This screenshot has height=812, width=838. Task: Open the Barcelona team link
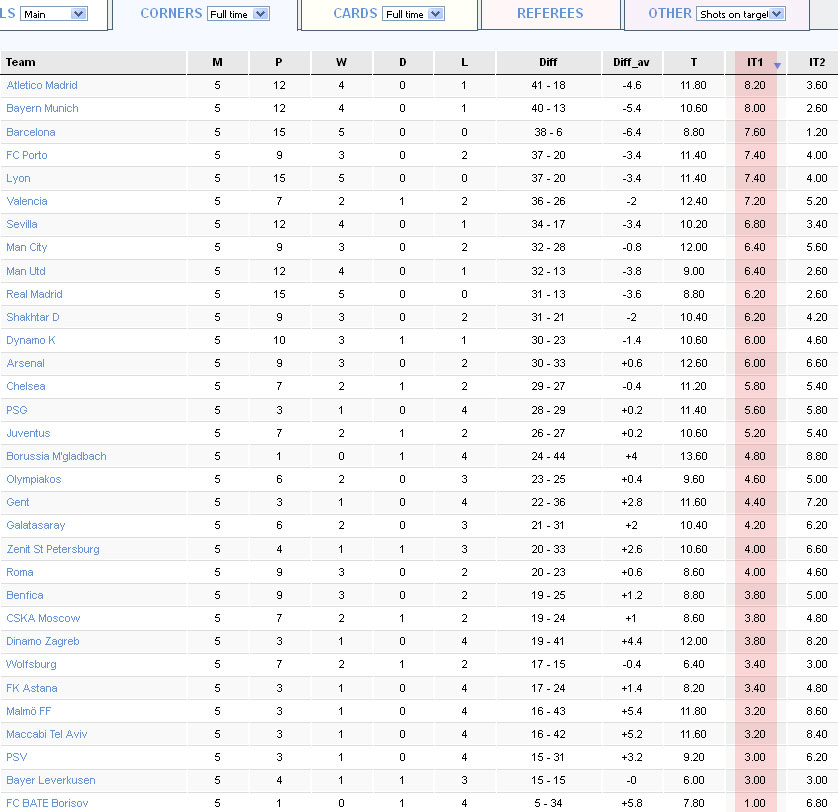click(30, 132)
